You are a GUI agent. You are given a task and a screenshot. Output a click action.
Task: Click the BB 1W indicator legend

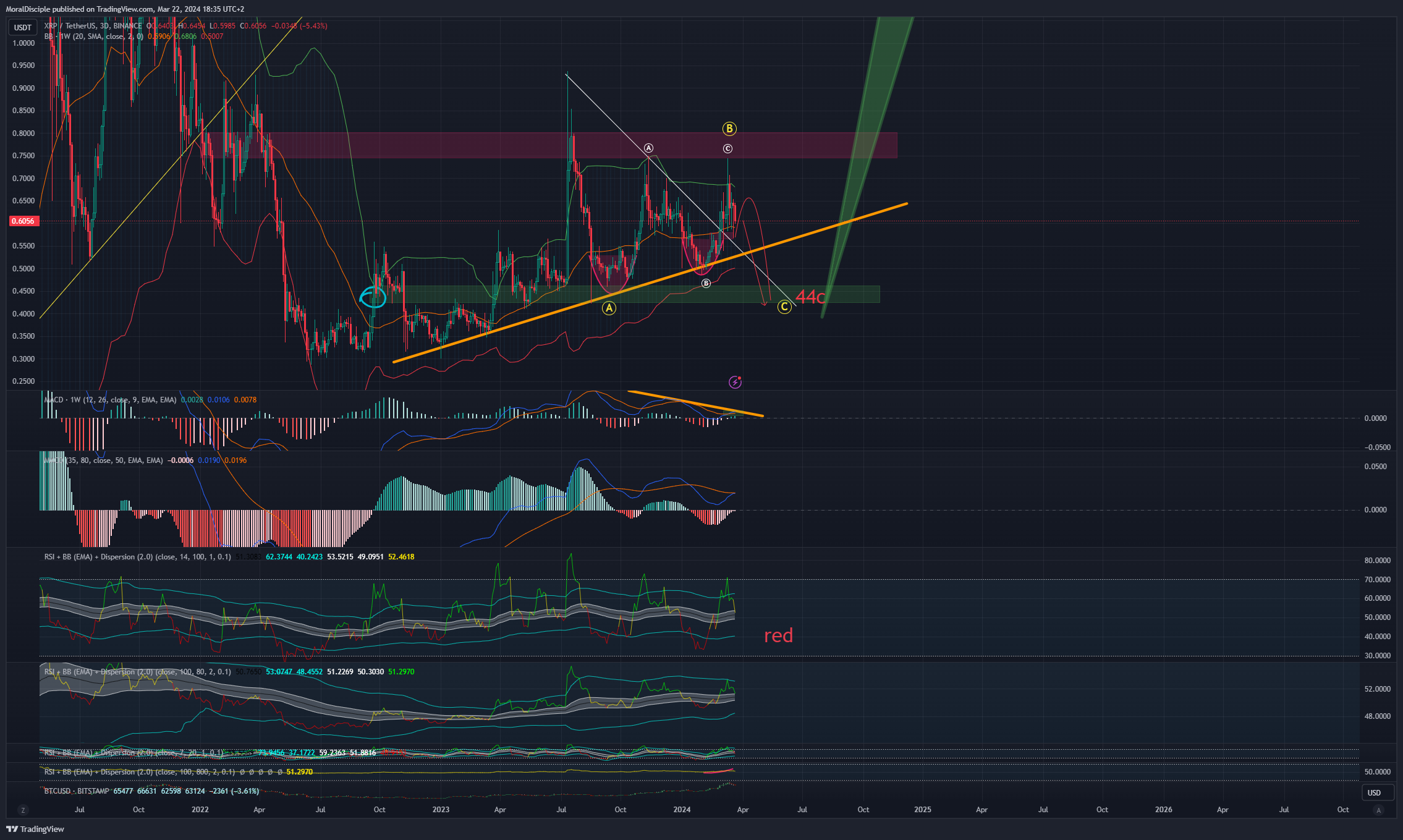[93, 36]
